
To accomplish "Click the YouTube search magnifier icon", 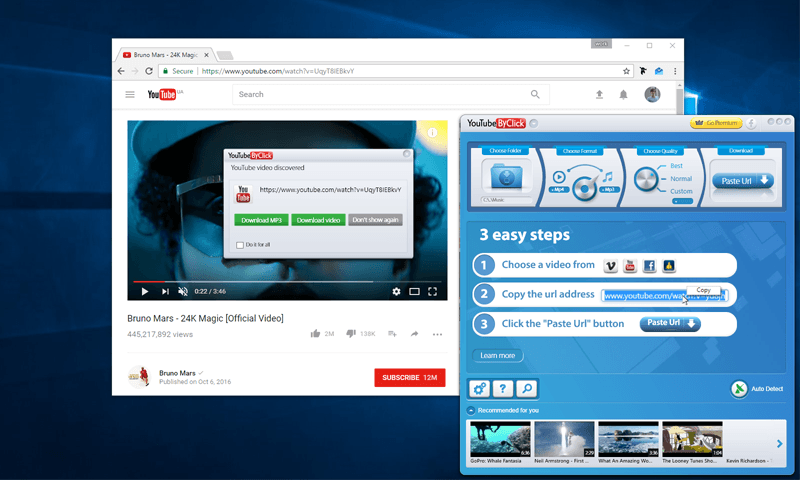I will click(535, 94).
